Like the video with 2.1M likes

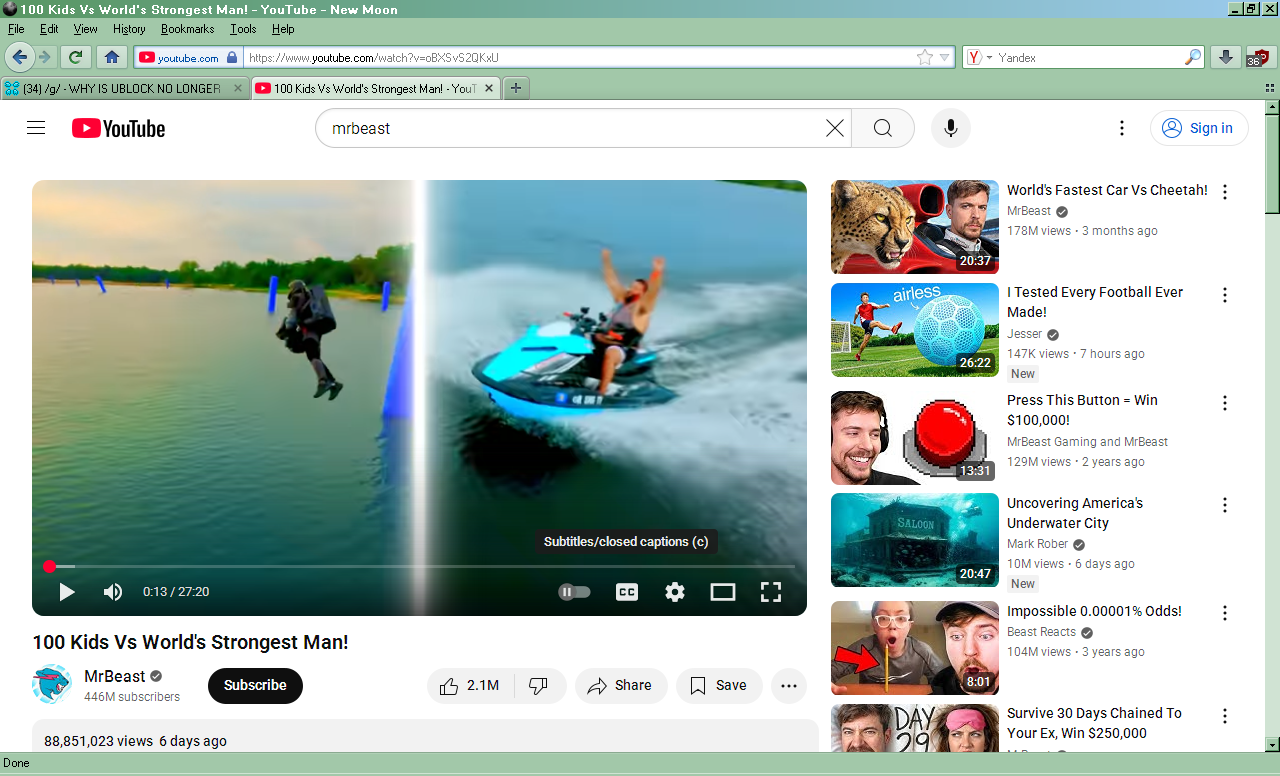[x=471, y=685]
